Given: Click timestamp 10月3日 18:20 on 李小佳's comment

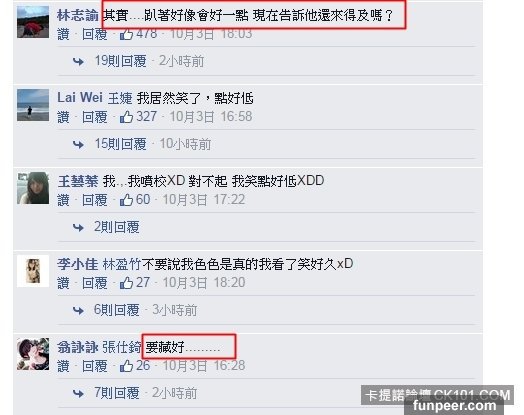Looking at the screenshot, I should point(204,283).
